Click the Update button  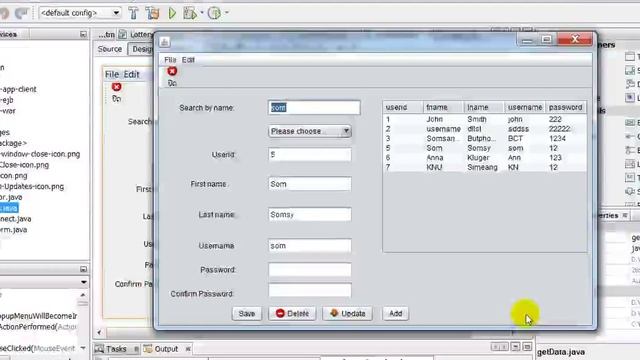click(x=347, y=313)
